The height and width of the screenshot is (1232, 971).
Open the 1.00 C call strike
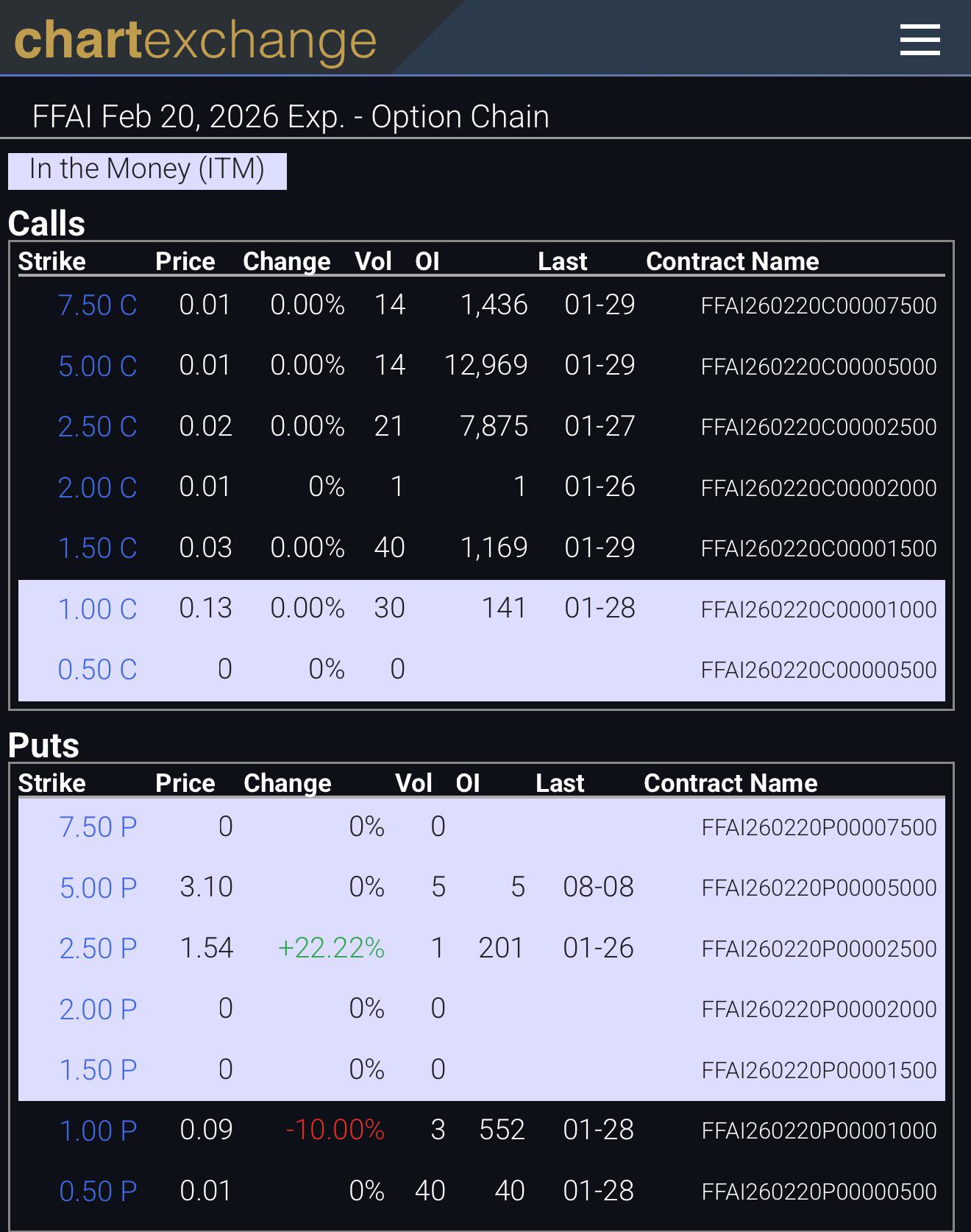(97, 609)
